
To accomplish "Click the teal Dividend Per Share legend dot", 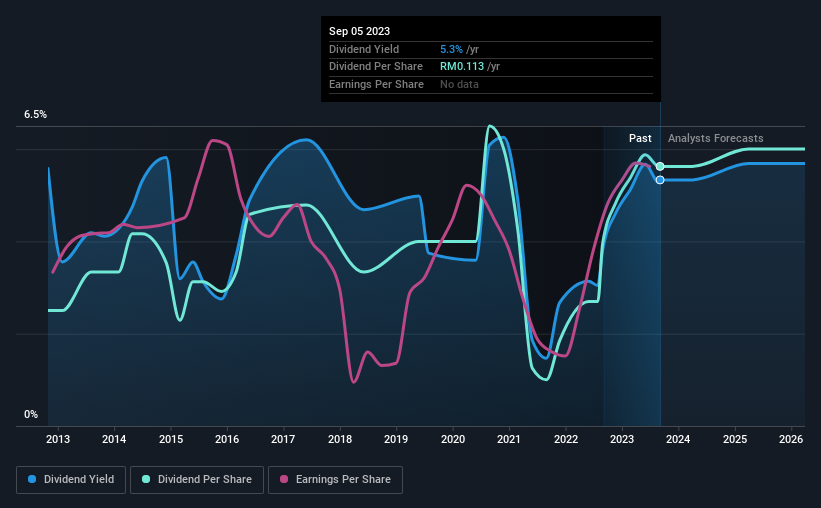I will coord(146,479).
